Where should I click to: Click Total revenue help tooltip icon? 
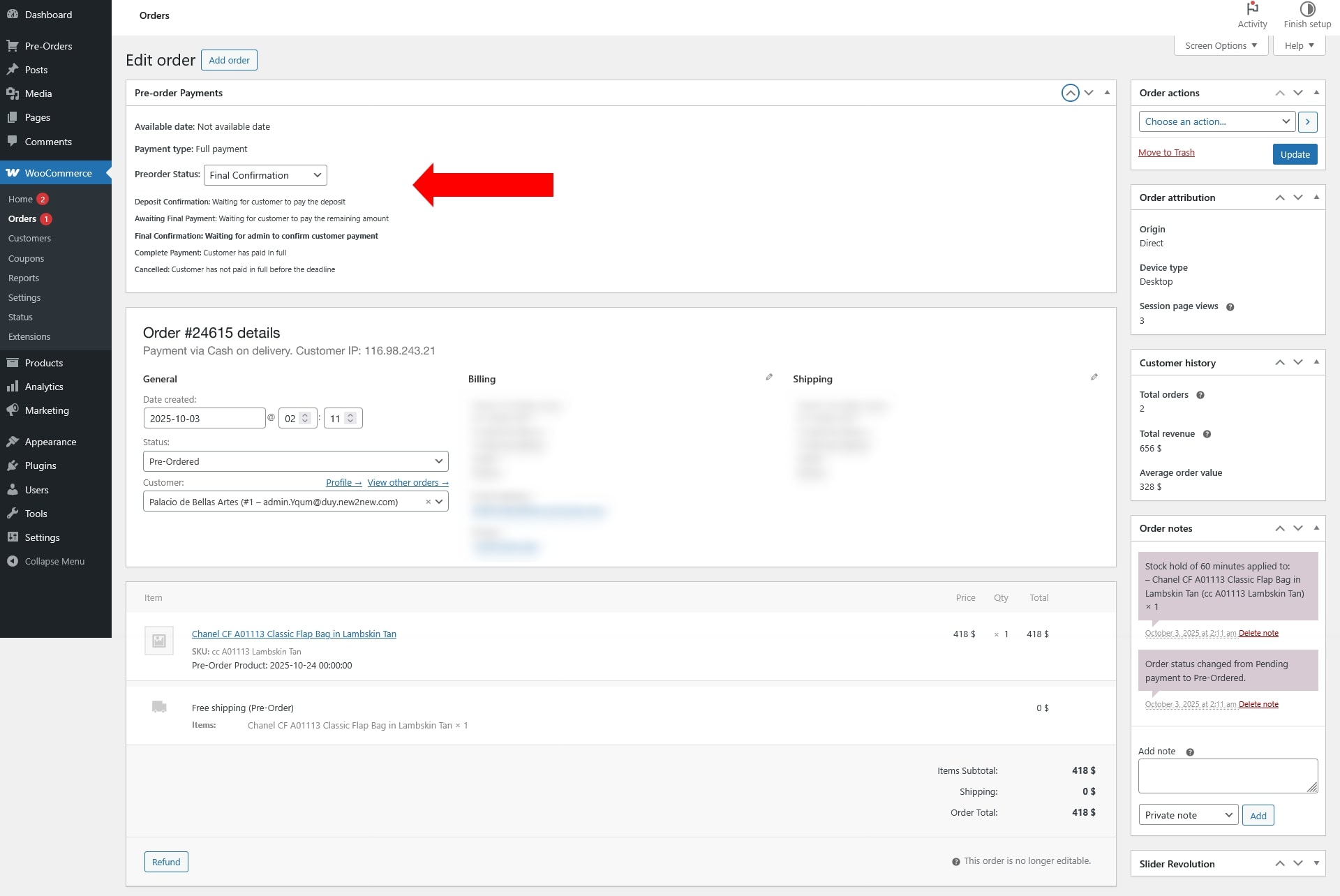pyautogui.click(x=1207, y=434)
